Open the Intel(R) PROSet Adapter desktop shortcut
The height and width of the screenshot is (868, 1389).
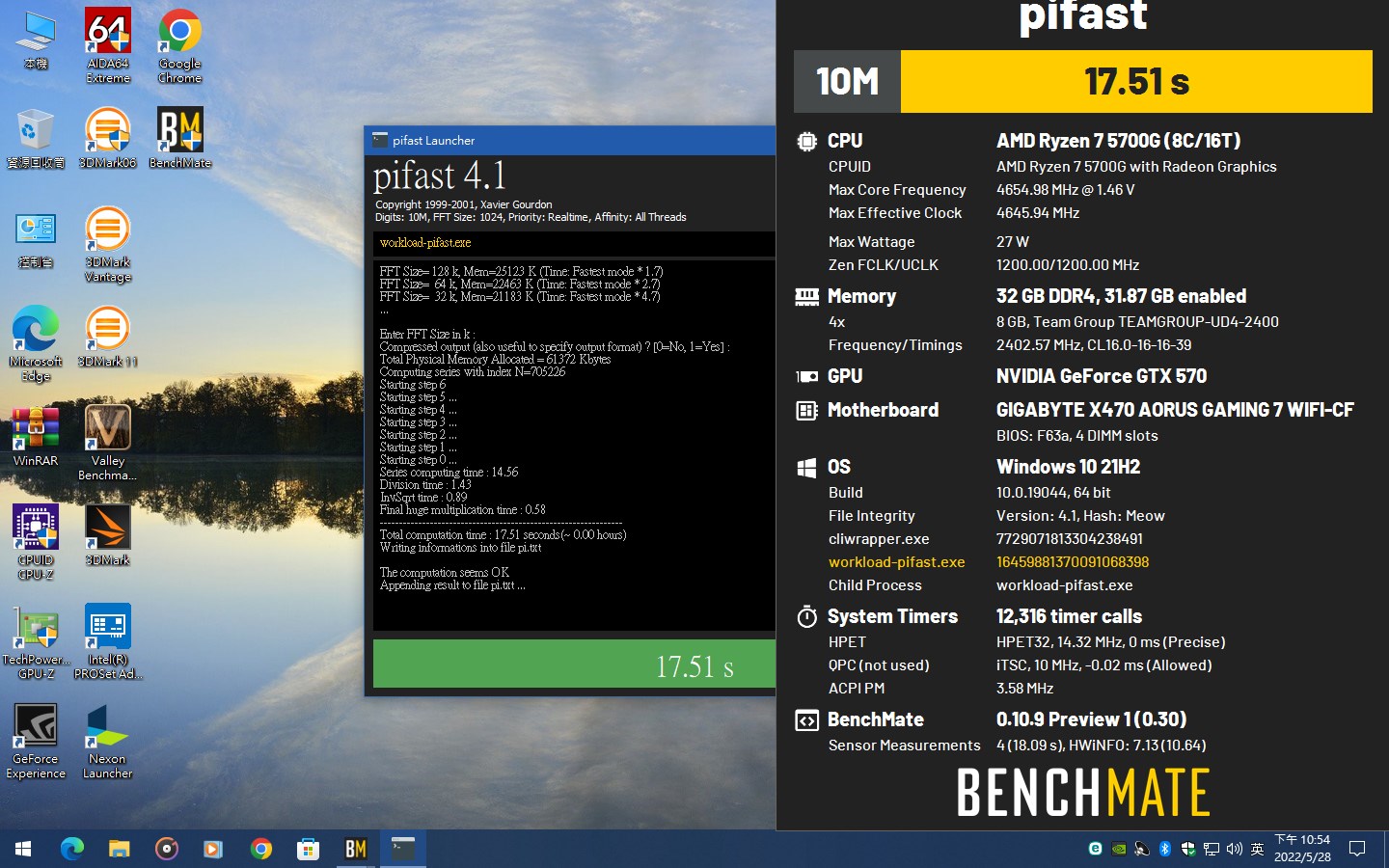pos(108,642)
